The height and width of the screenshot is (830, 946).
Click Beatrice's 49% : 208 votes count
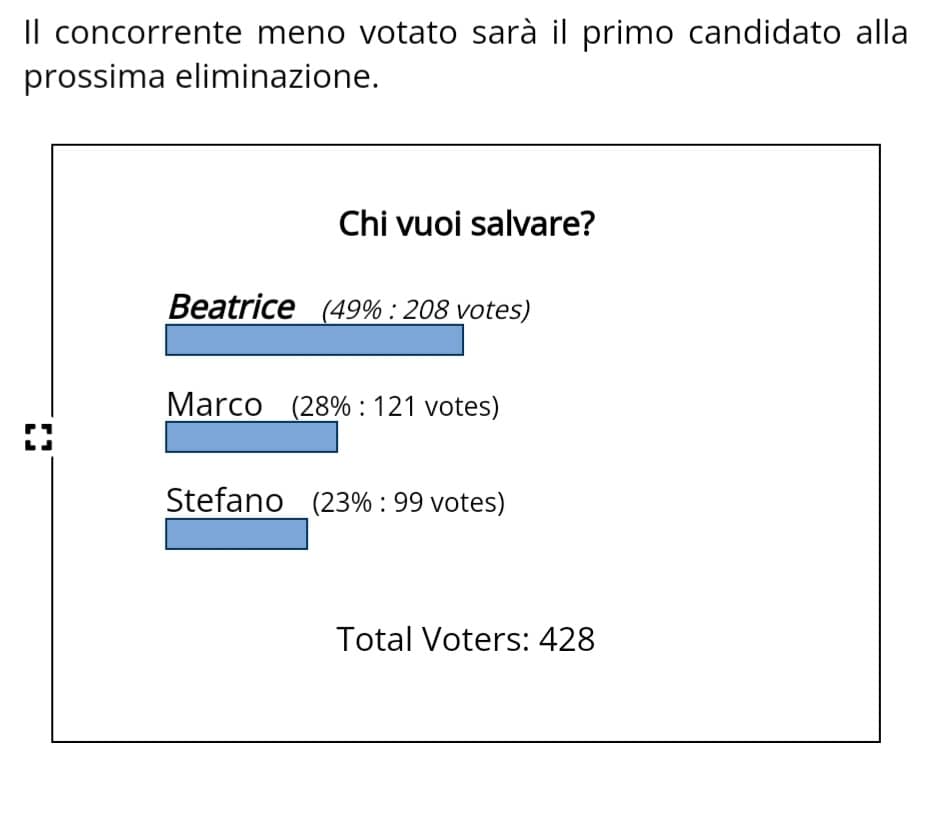(x=426, y=310)
